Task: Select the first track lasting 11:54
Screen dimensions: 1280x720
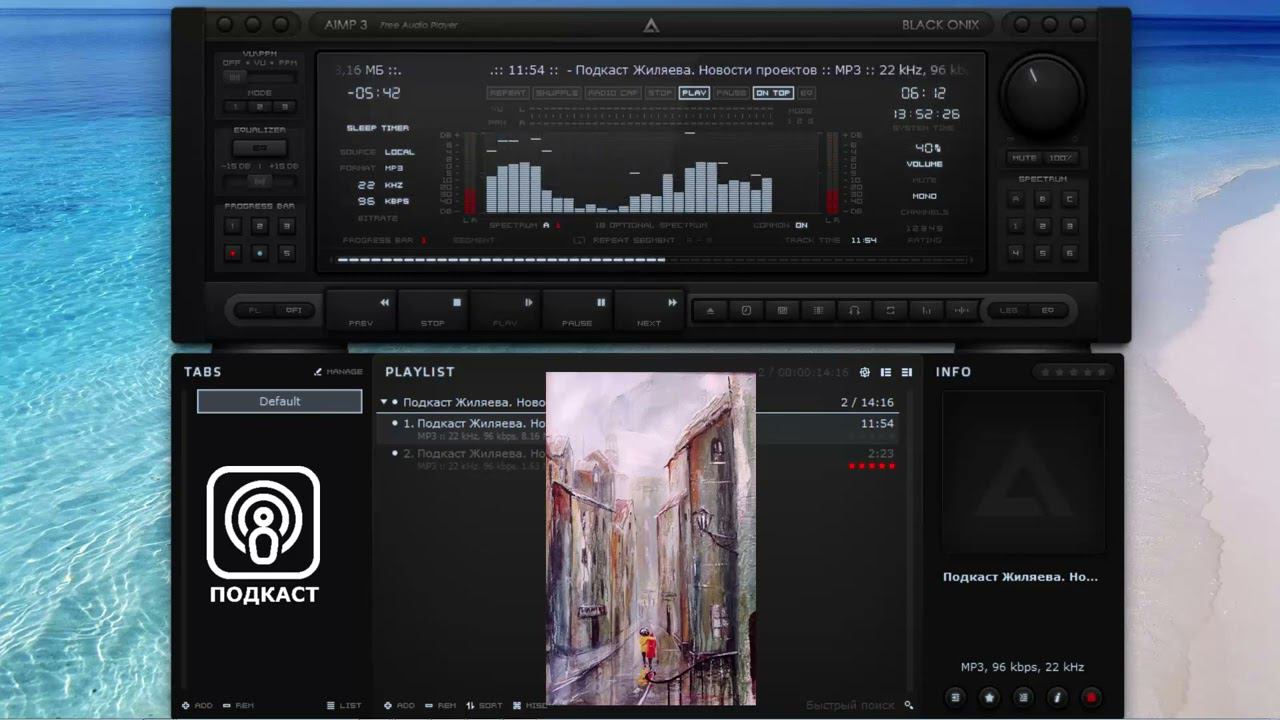Action: [x=638, y=429]
